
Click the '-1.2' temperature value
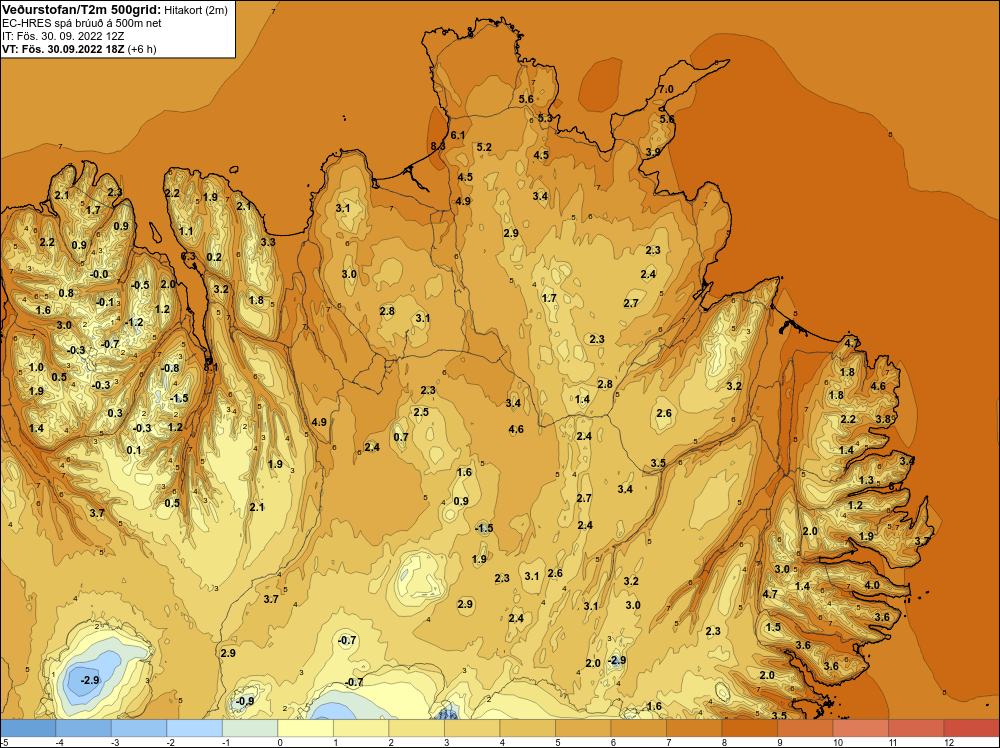(x=134, y=323)
